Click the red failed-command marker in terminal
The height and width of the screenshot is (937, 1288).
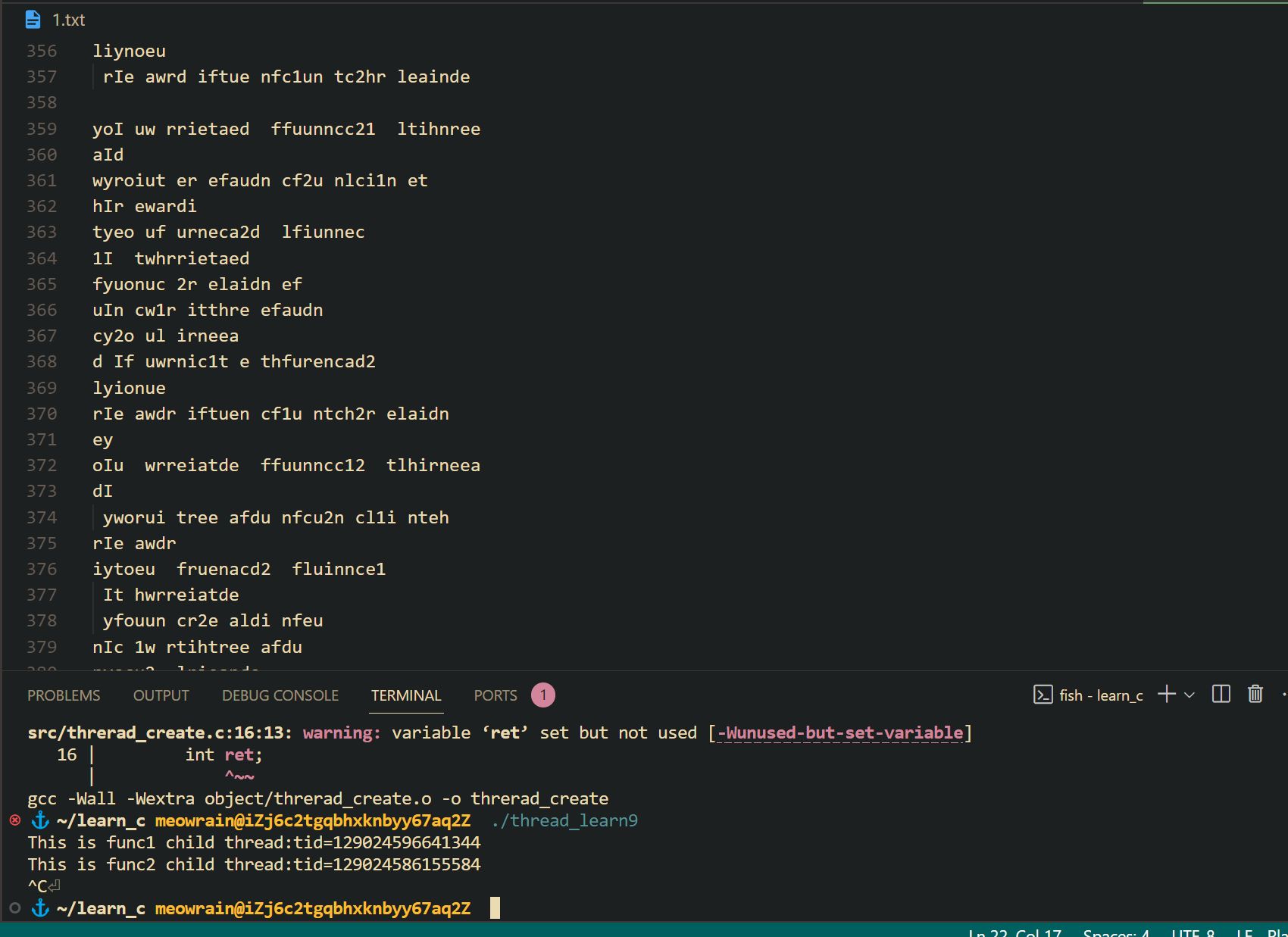coord(15,820)
